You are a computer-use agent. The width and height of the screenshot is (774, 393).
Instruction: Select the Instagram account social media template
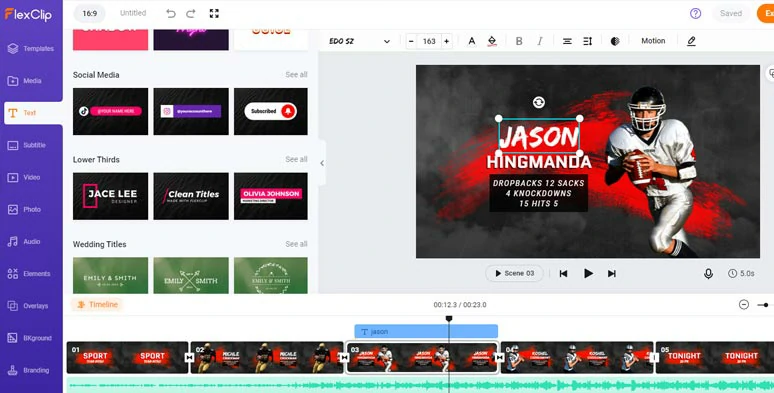(191, 112)
